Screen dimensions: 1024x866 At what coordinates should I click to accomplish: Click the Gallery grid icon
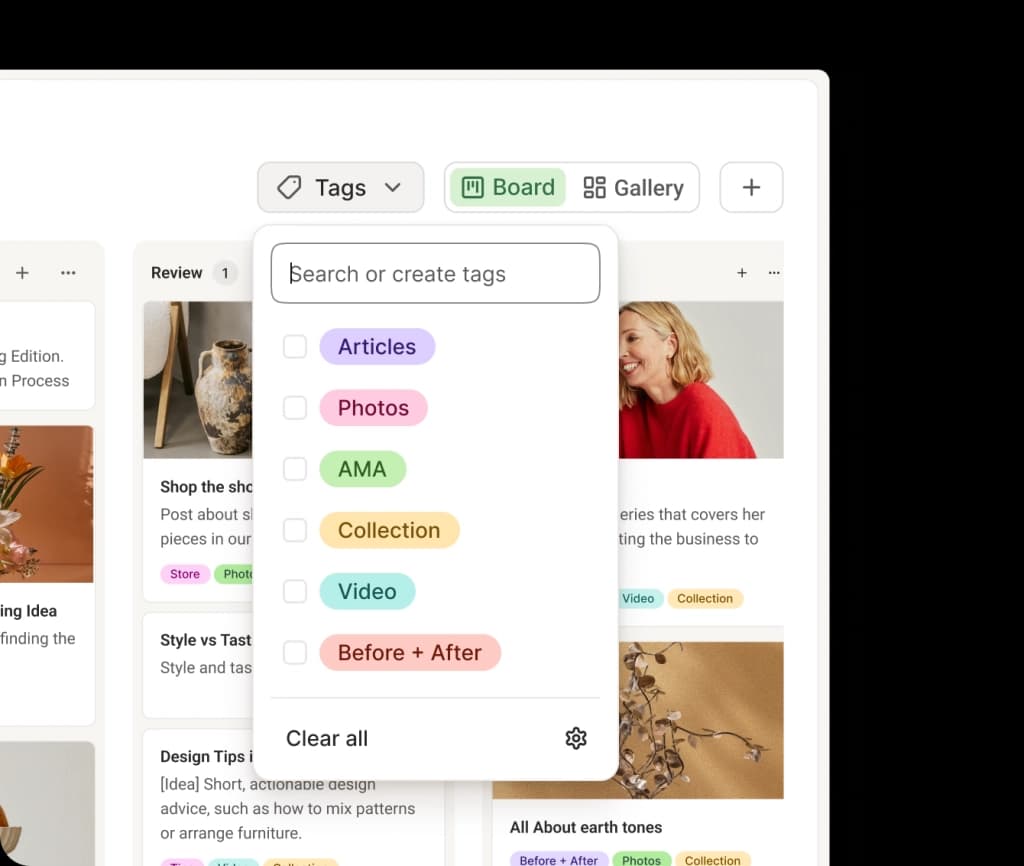click(594, 187)
